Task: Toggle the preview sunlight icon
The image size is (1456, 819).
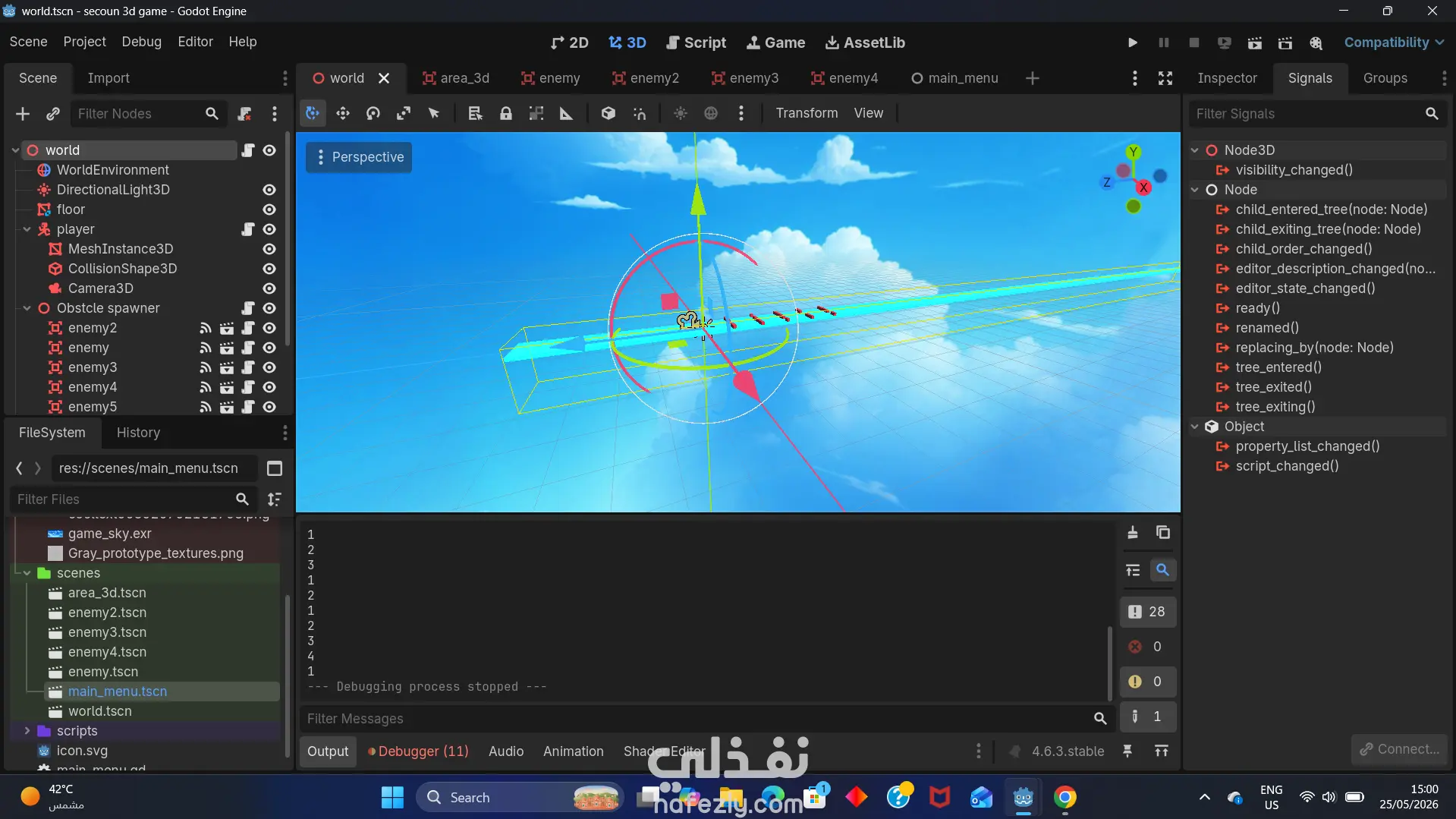Action: 681,113
